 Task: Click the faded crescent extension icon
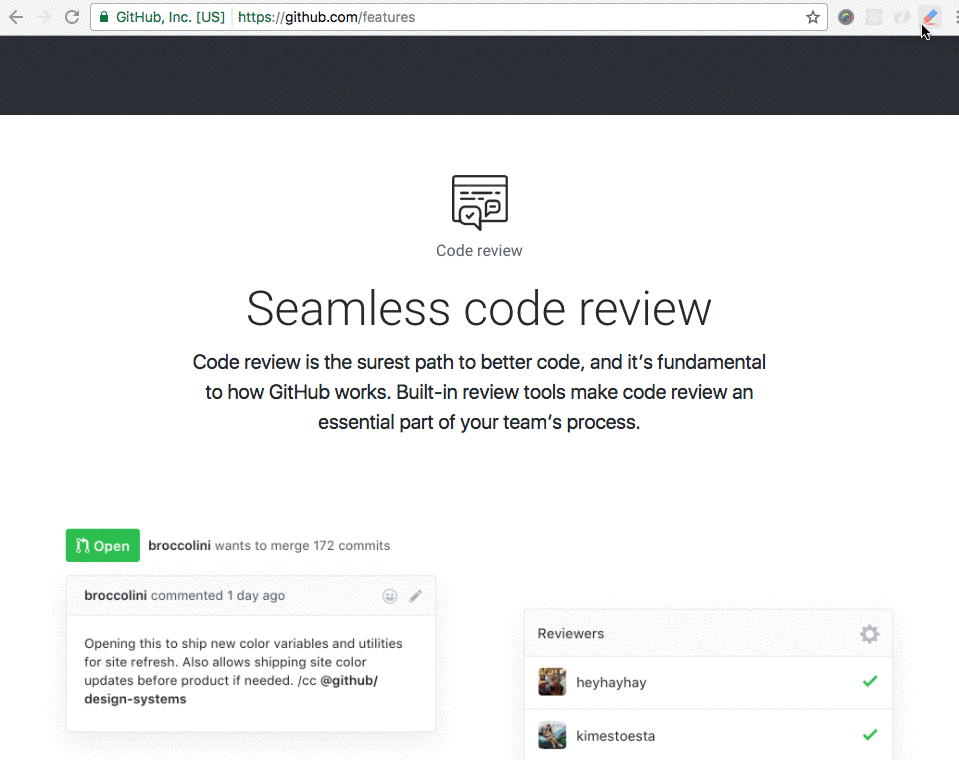click(902, 17)
